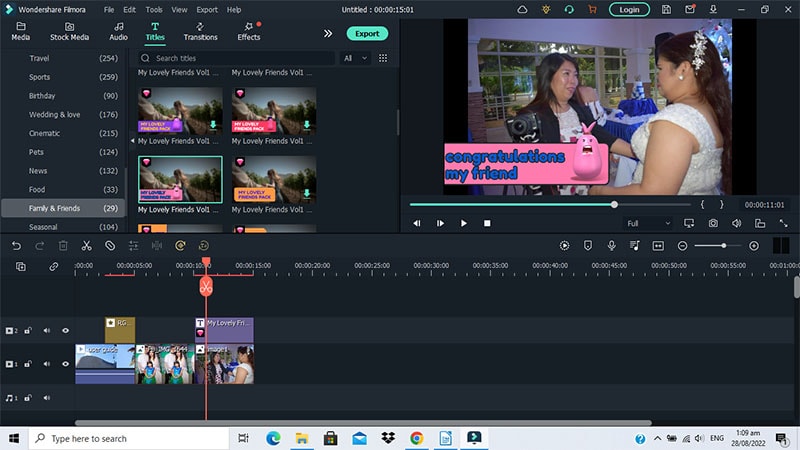This screenshot has height=450, width=800.
Task: Click the Crop tool icon
Action: pos(110,246)
